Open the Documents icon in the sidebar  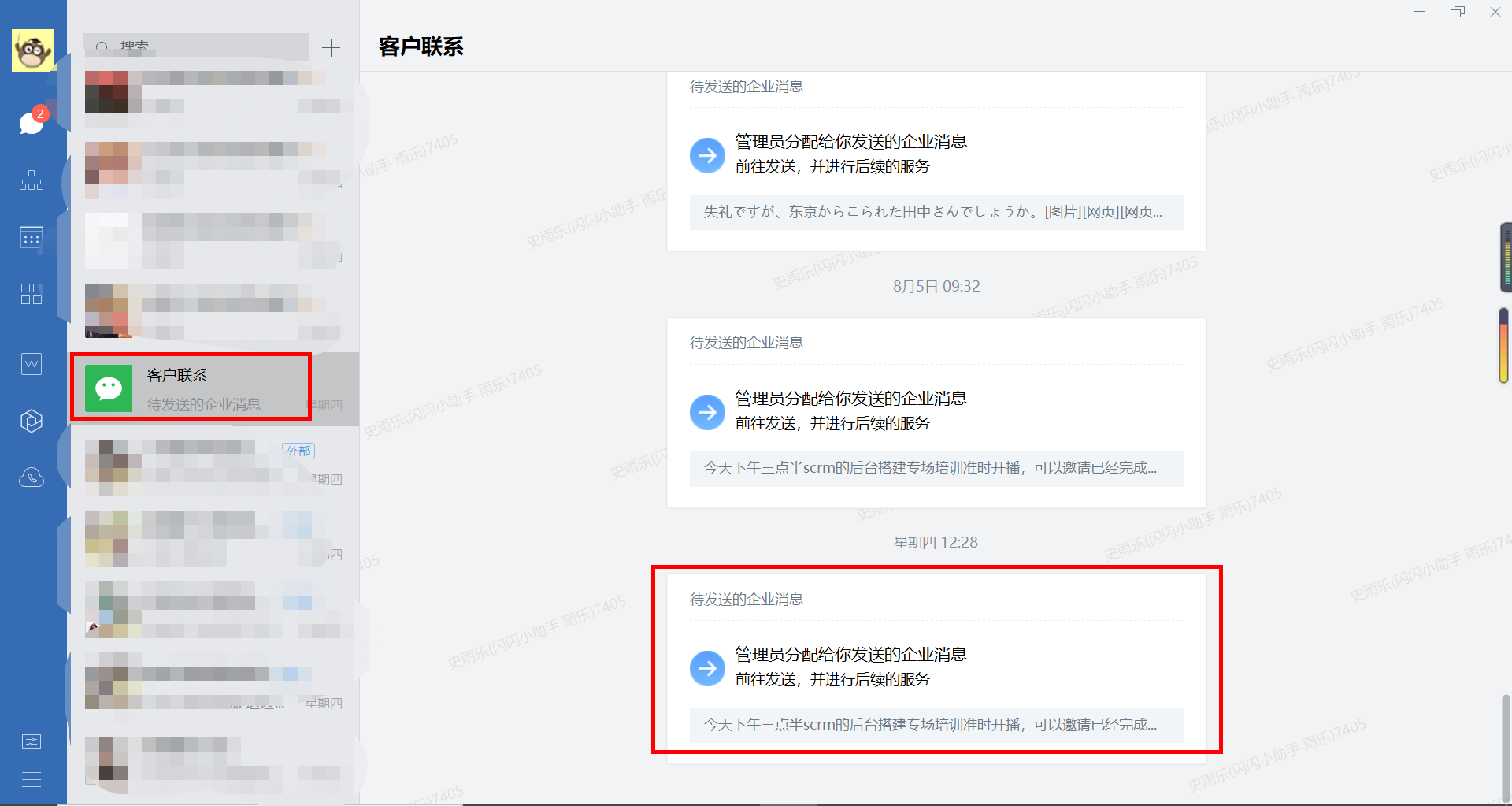31,363
